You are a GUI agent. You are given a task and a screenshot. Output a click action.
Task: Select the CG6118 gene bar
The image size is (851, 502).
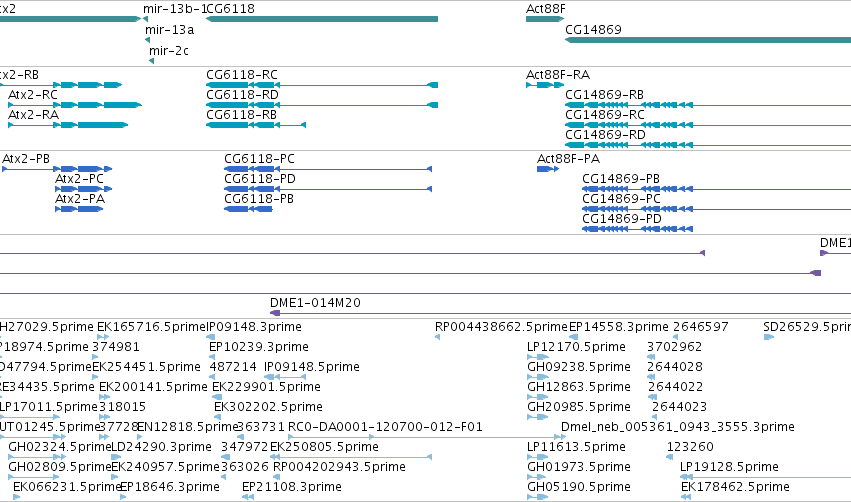tap(322, 19)
